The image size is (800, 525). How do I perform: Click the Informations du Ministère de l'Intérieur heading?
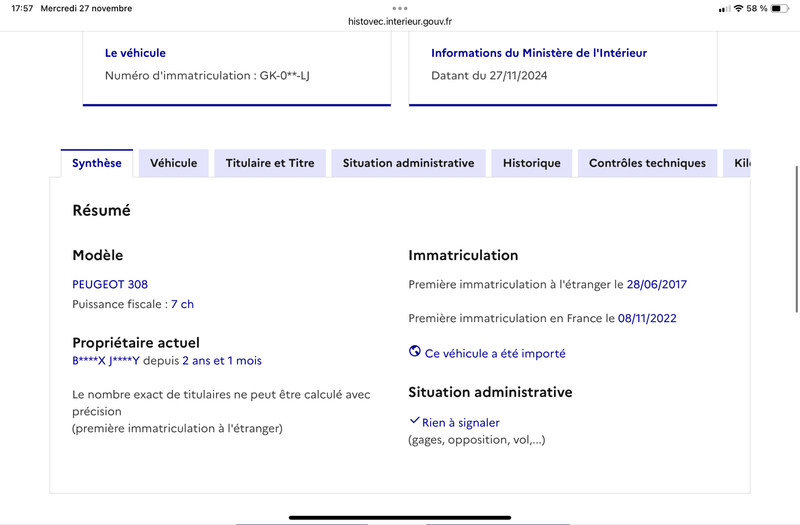[539, 53]
